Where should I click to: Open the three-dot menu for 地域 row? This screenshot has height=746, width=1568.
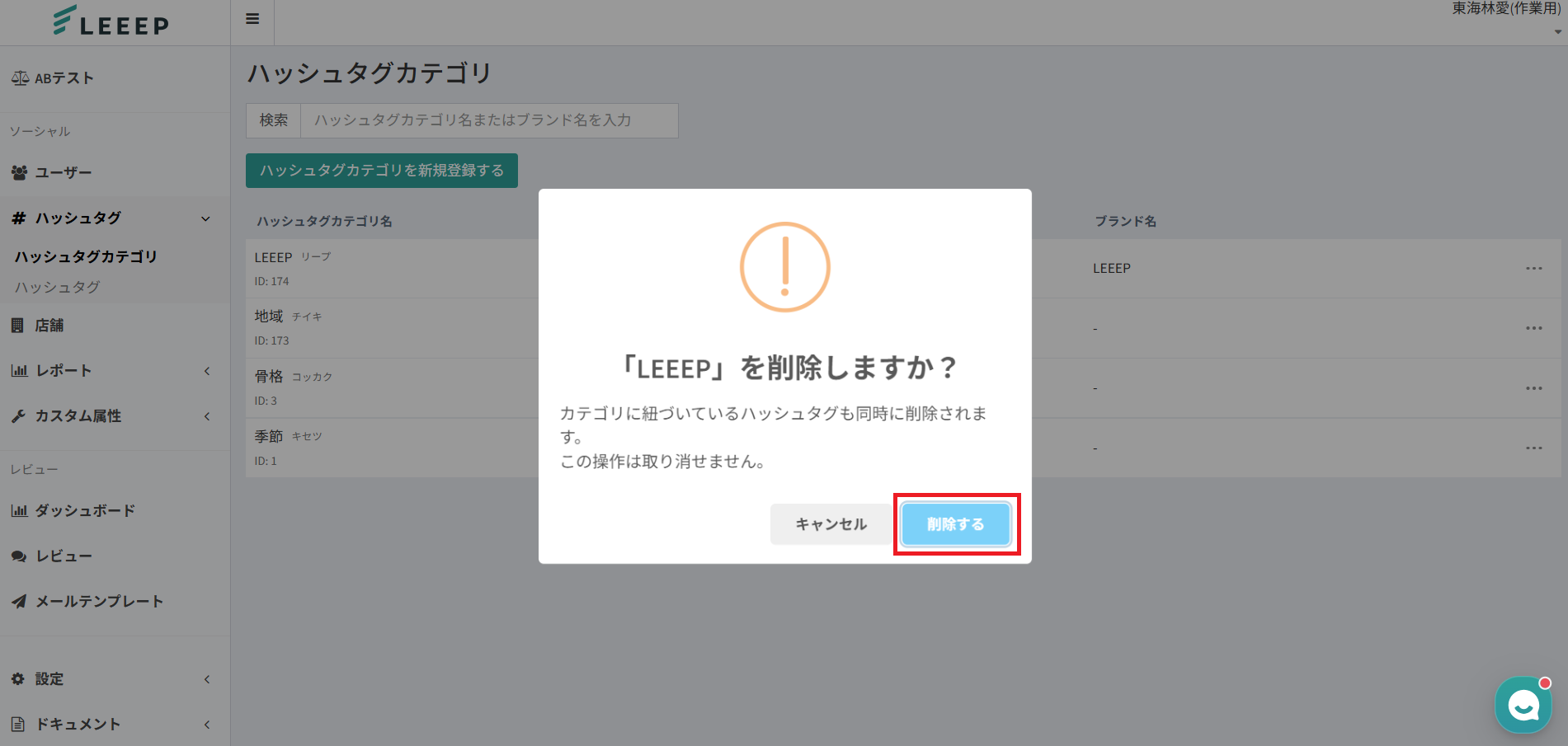pyautogui.click(x=1534, y=328)
